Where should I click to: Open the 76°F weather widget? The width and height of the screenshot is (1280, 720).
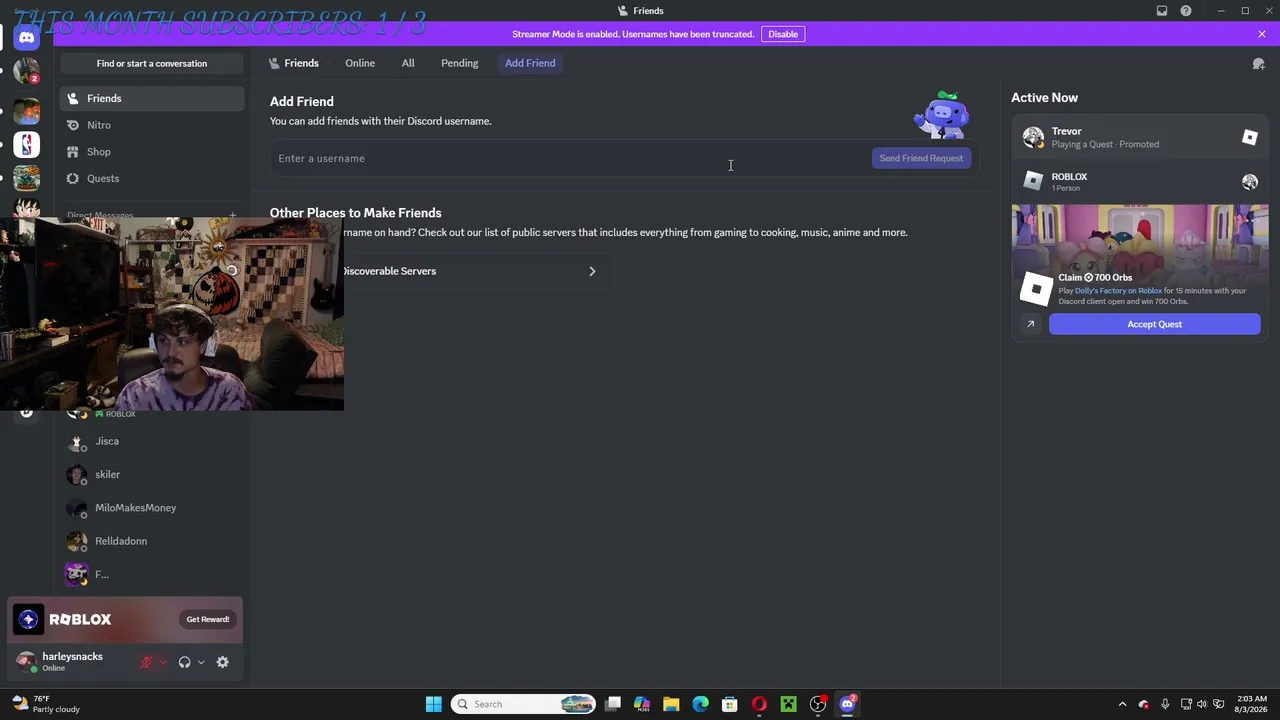click(46, 704)
